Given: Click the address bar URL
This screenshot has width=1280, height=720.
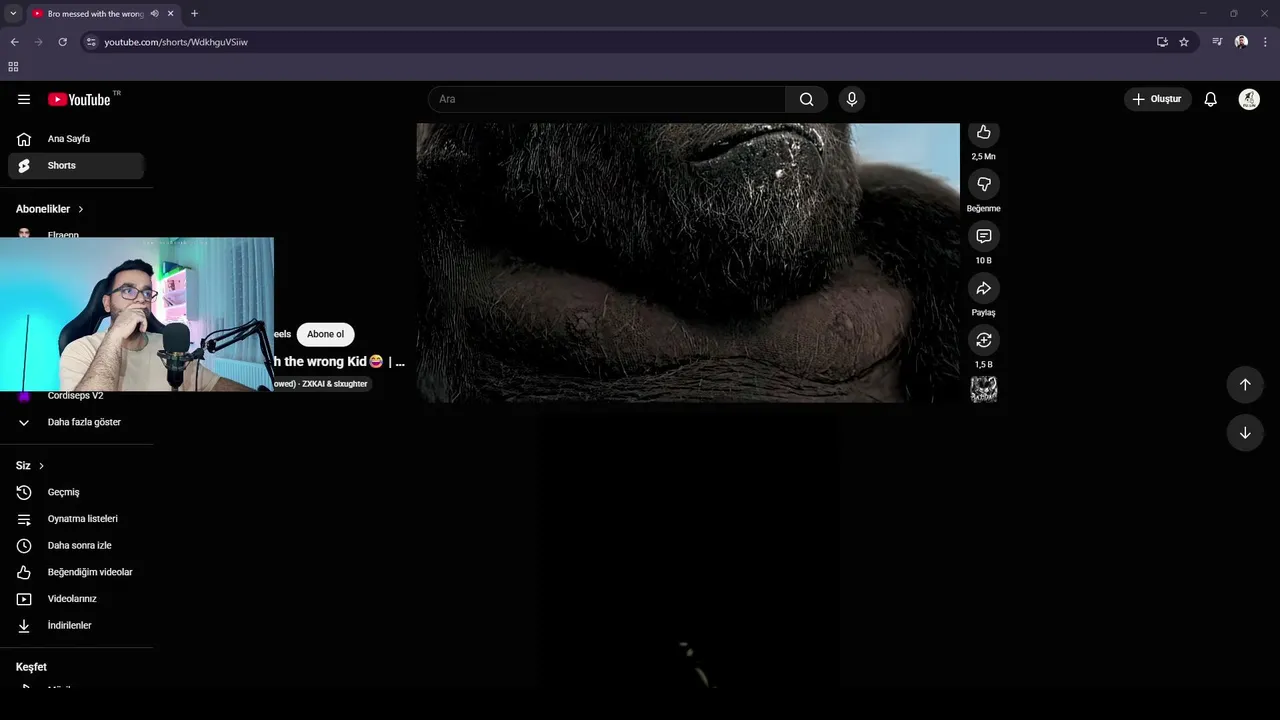Looking at the screenshot, I should [176, 42].
